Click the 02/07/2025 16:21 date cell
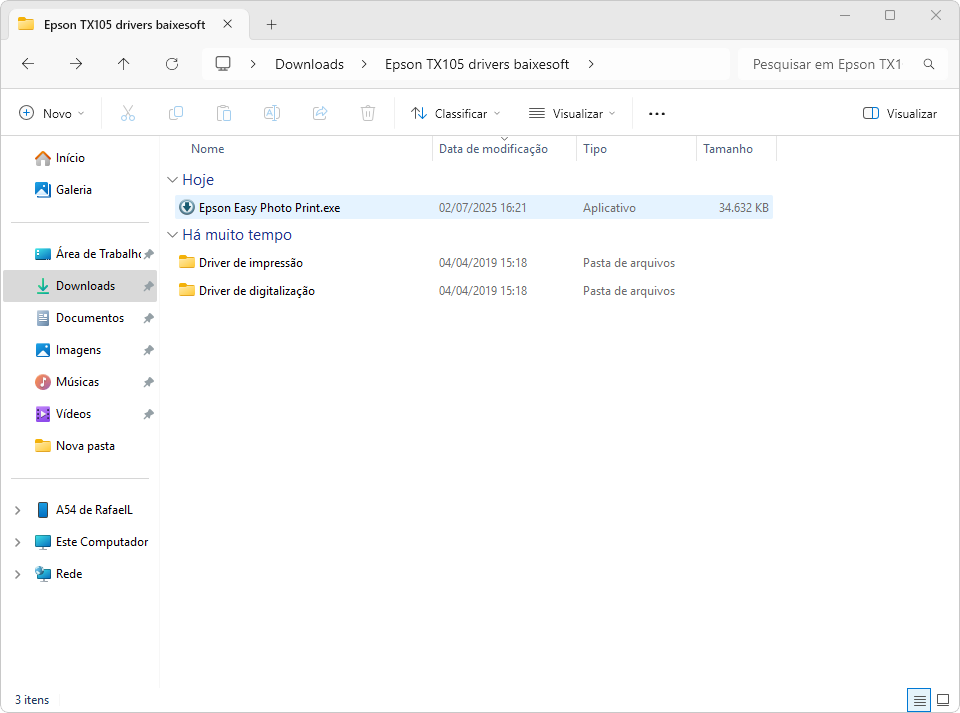960x713 pixels. (x=482, y=208)
